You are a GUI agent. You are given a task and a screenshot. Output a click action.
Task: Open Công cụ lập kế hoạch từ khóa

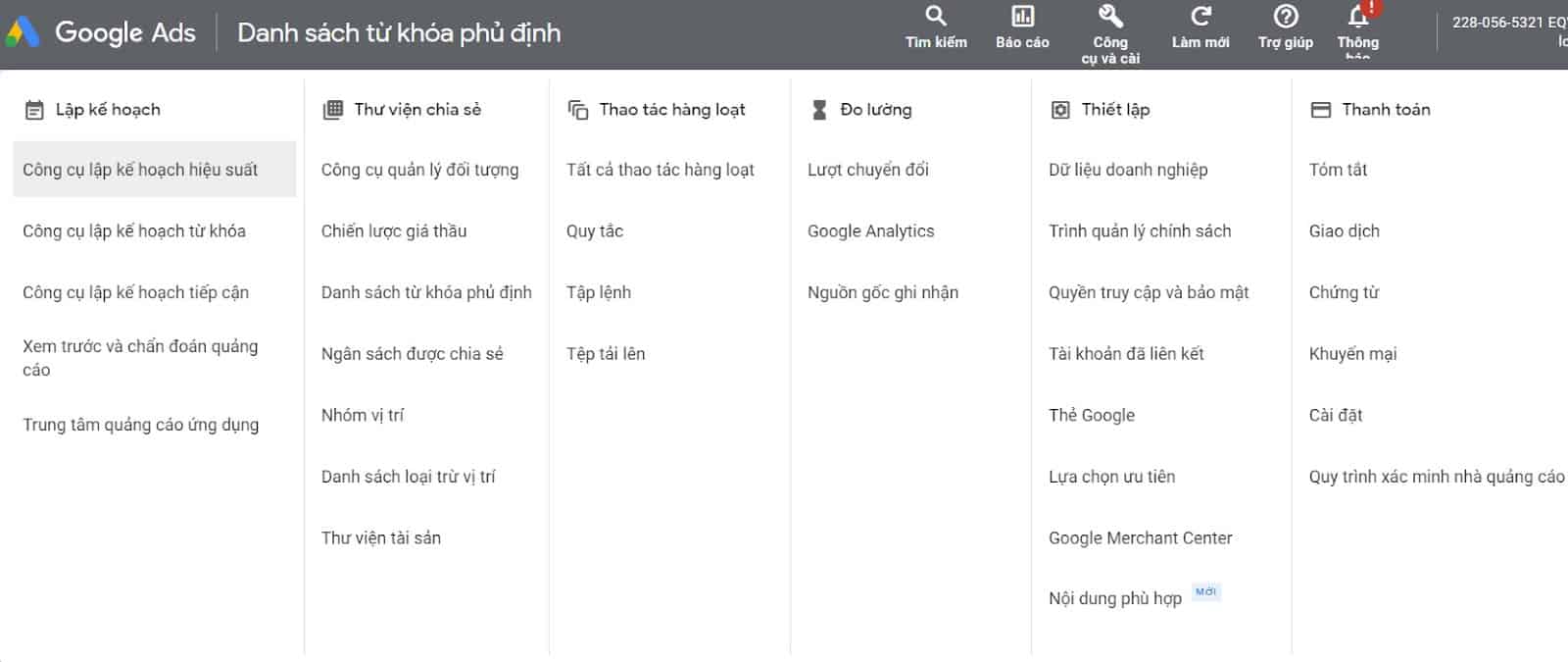134,231
